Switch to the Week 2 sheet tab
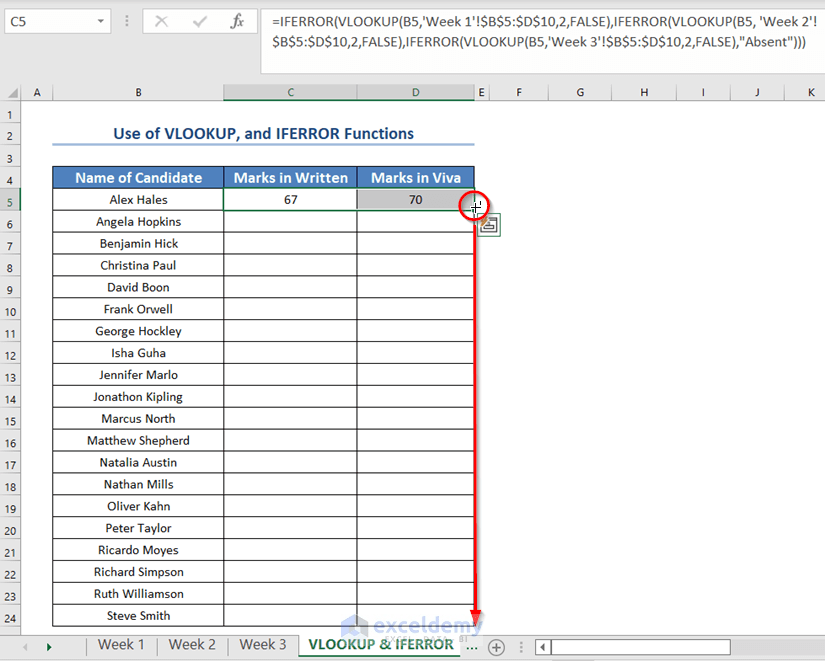825x661 pixels. [x=192, y=646]
